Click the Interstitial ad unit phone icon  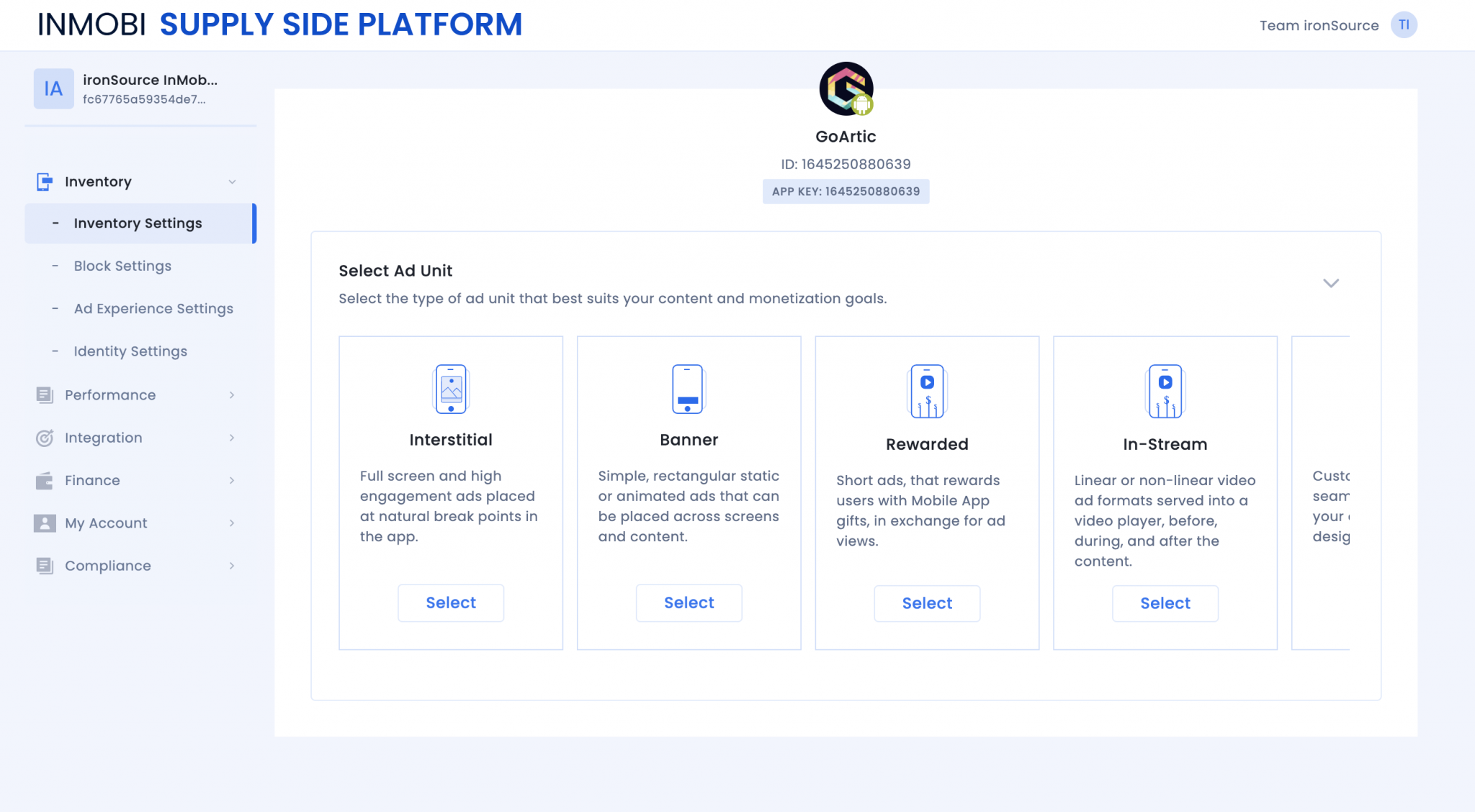click(451, 389)
